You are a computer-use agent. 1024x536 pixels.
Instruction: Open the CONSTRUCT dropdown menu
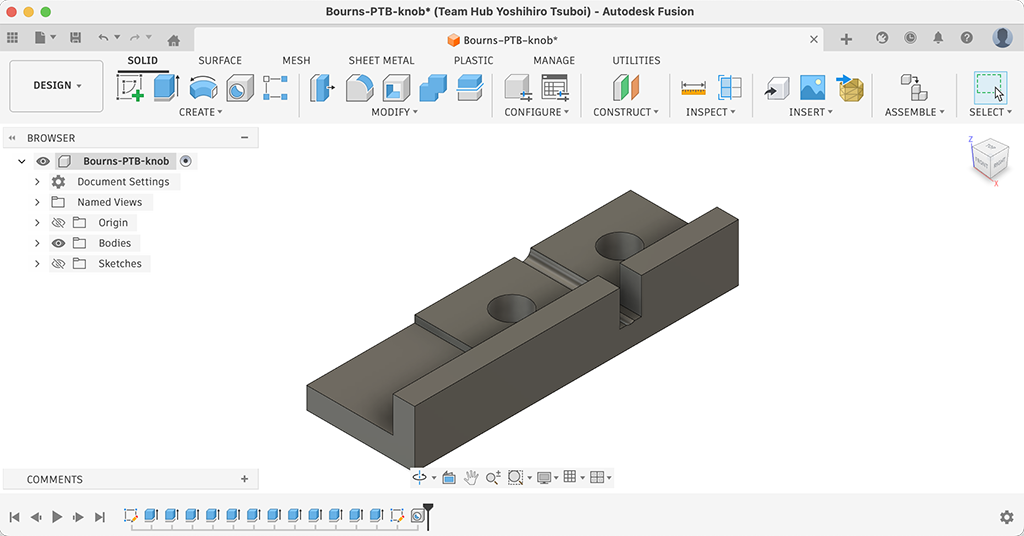[626, 112]
